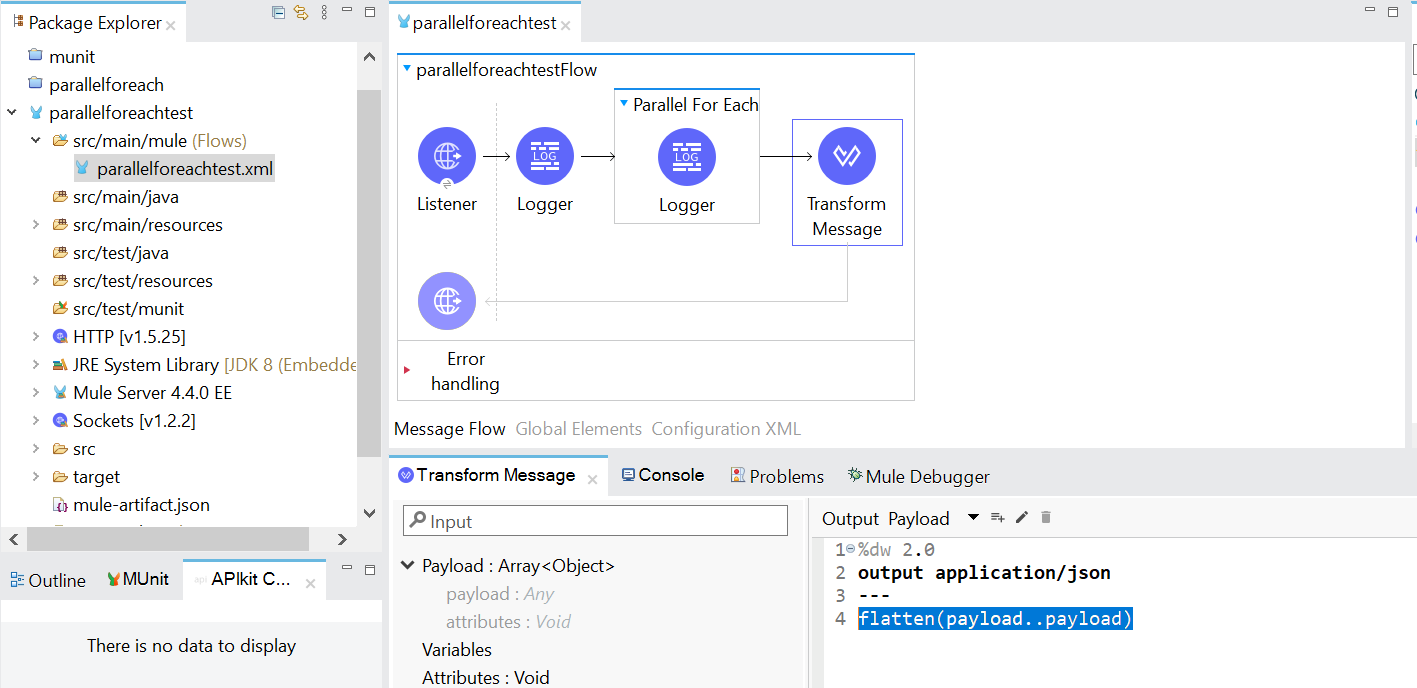
Task: Fold the DataWeave header at line 1
Action: 850,549
